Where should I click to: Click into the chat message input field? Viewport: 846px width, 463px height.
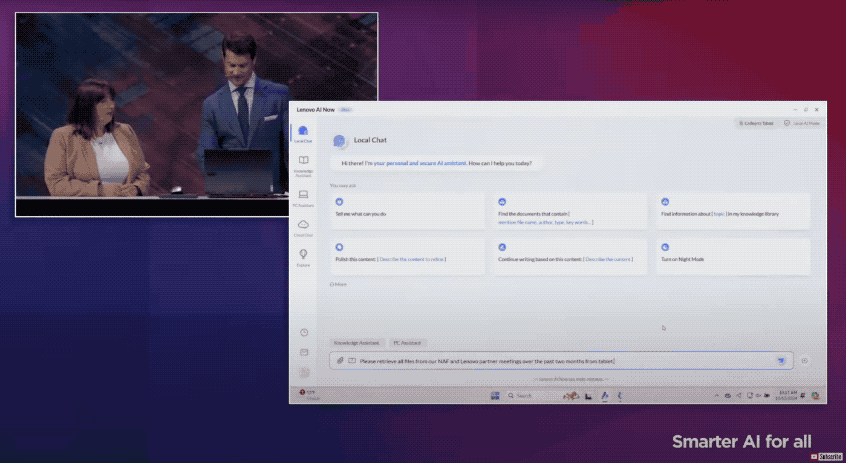point(561,360)
